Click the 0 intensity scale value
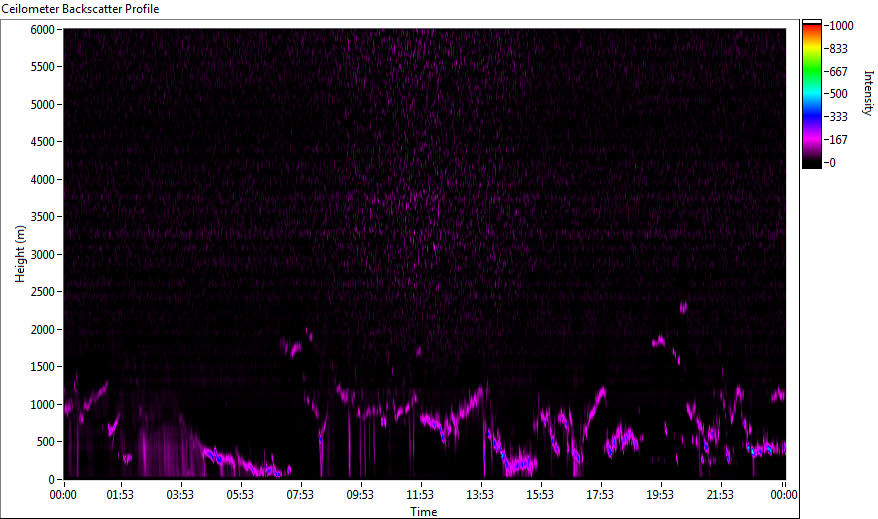Image resolution: width=878 pixels, height=519 pixels. (x=833, y=163)
